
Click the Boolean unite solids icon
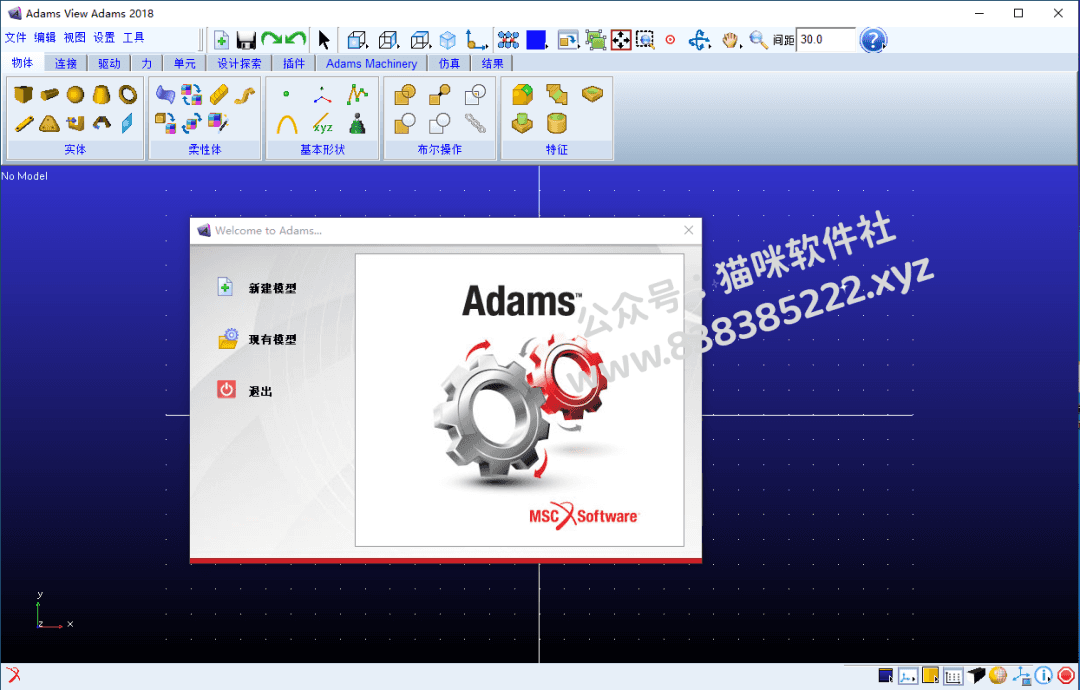point(405,94)
